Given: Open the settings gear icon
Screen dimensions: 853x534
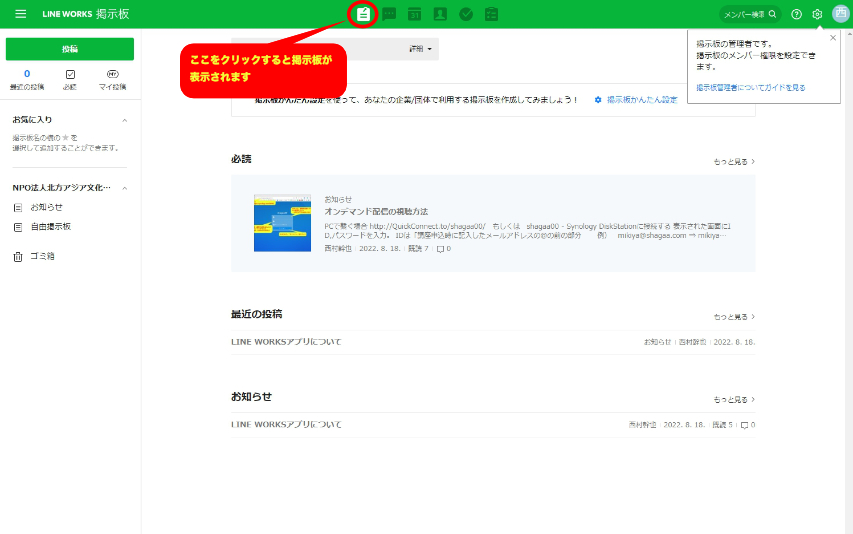Looking at the screenshot, I should click(x=817, y=14).
